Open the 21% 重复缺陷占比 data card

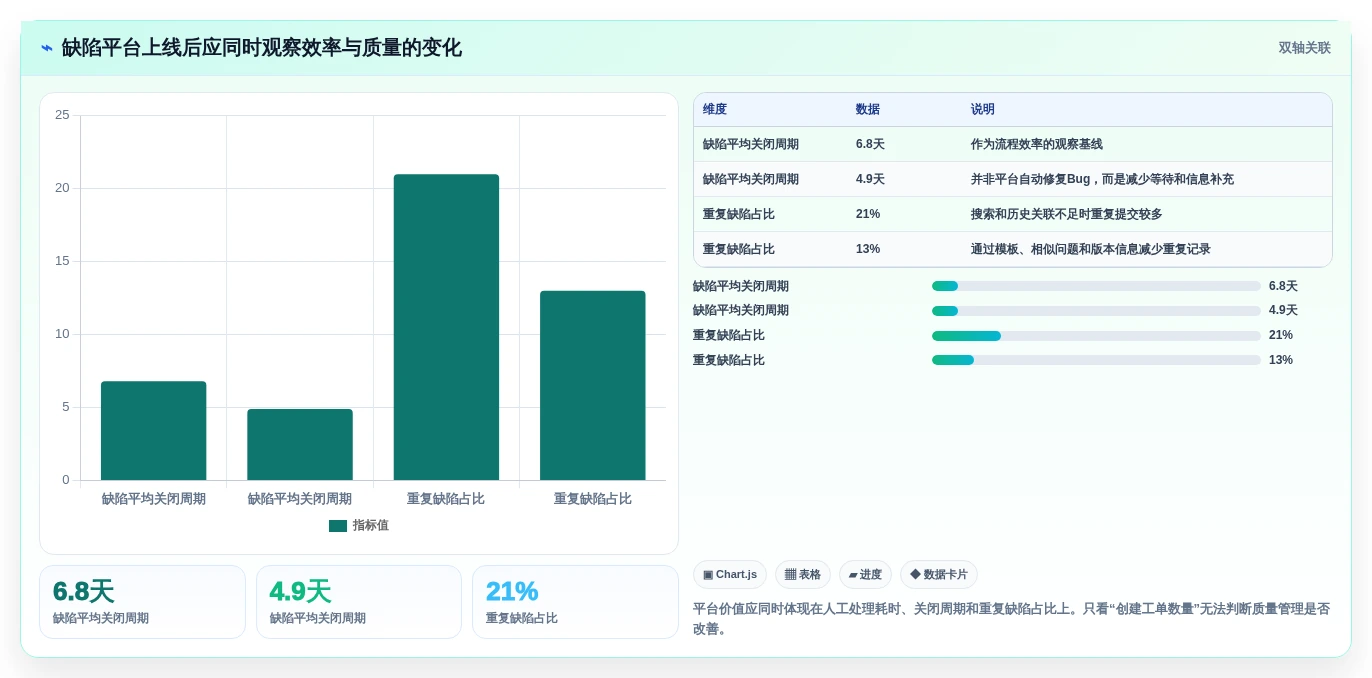(x=575, y=602)
